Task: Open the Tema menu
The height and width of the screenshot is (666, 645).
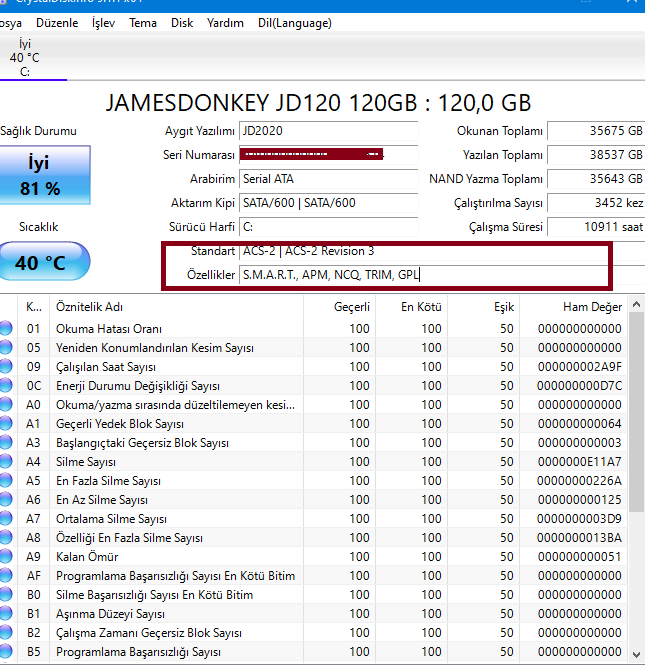Action: pyautogui.click(x=143, y=23)
